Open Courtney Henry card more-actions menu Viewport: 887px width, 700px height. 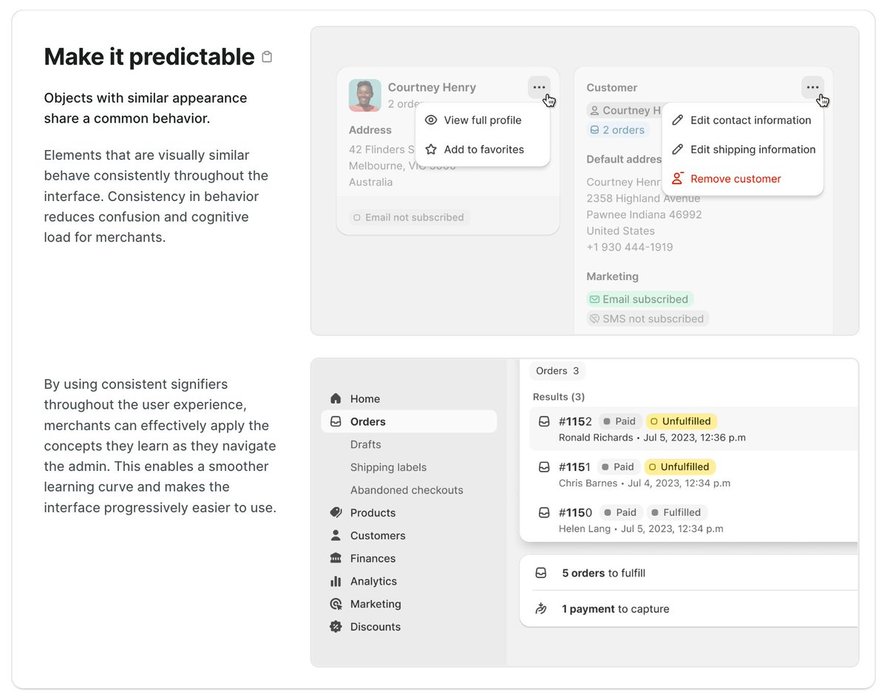[x=540, y=87]
